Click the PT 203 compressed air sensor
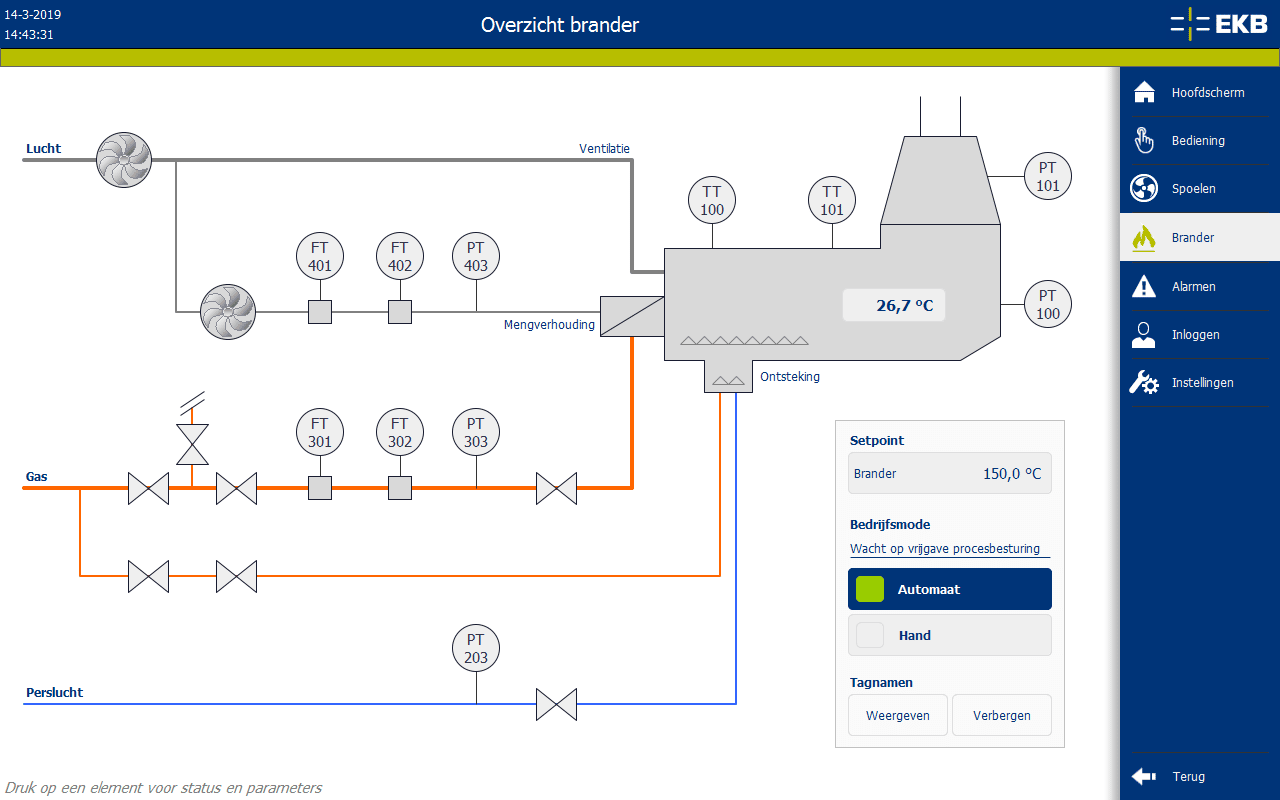Screen dimensions: 1280x800 click(476, 648)
